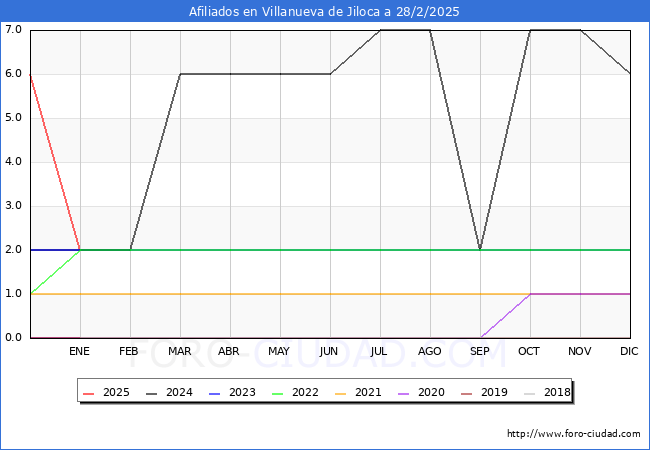Screen dimensions: 650x450
Task: Click the DIC month axis label
Action: pos(629,351)
